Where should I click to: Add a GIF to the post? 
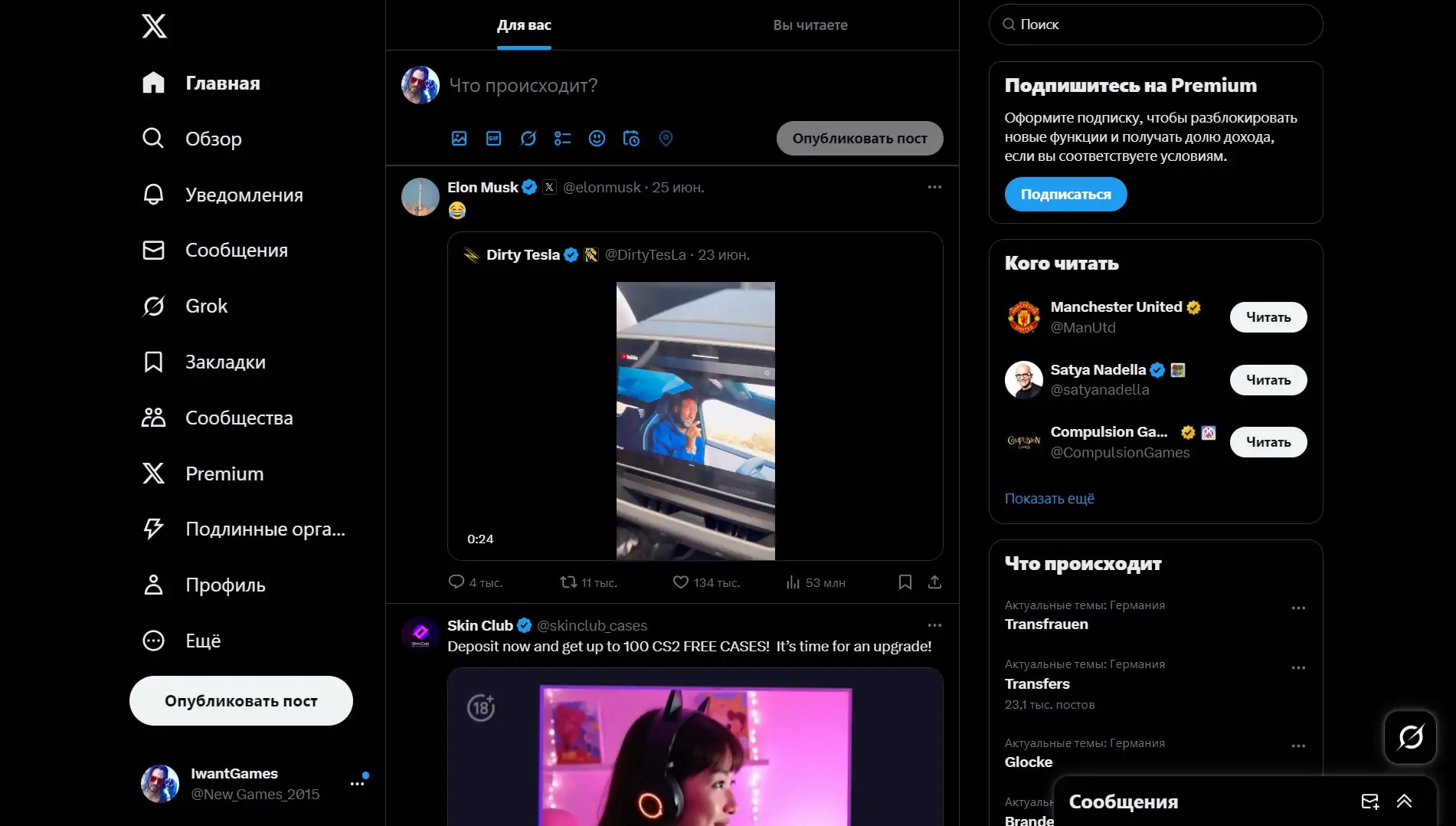pyautogui.click(x=494, y=138)
